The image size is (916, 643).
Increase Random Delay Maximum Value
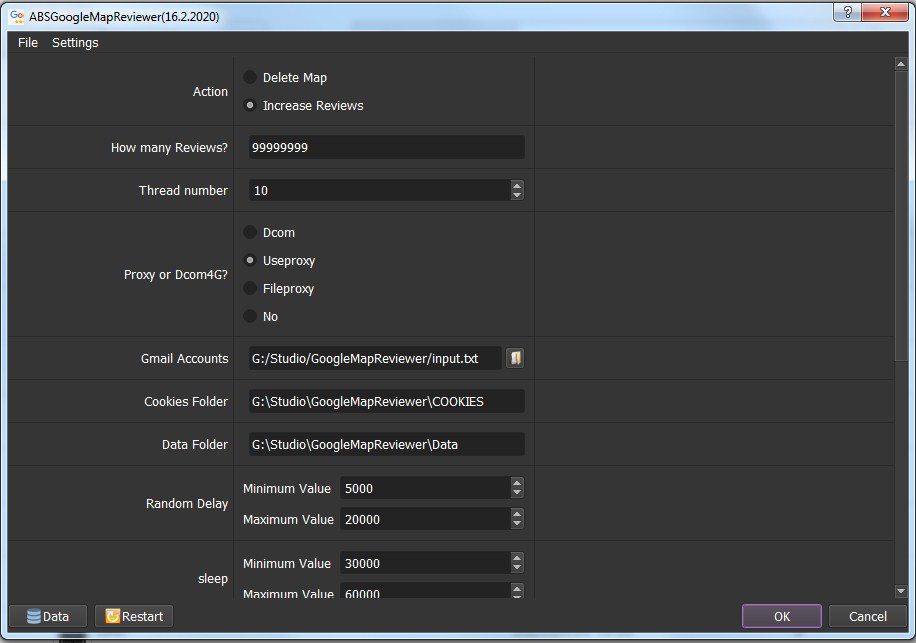pyautogui.click(x=517, y=514)
